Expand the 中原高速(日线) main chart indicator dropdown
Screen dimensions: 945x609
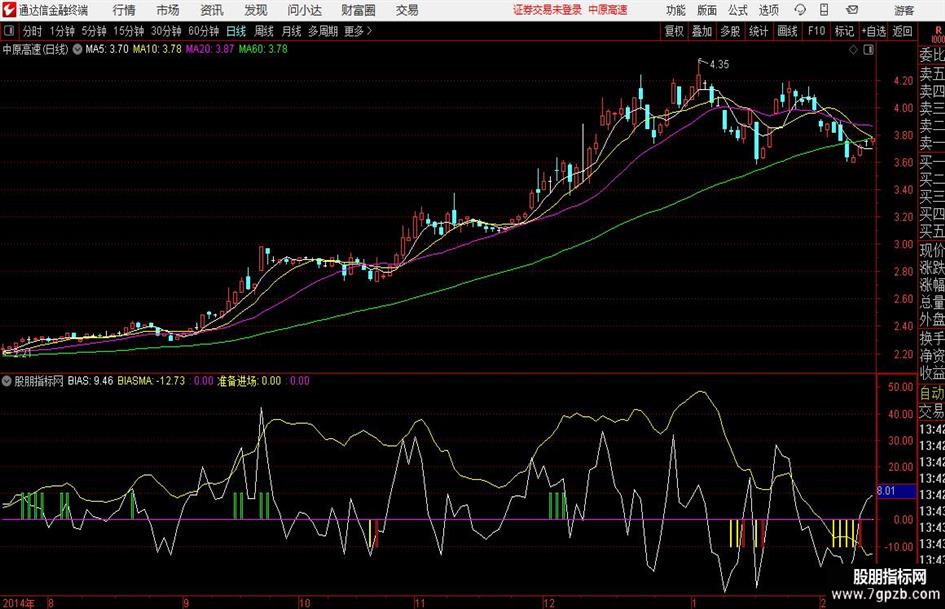pyautogui.click(x=77, y=49)
